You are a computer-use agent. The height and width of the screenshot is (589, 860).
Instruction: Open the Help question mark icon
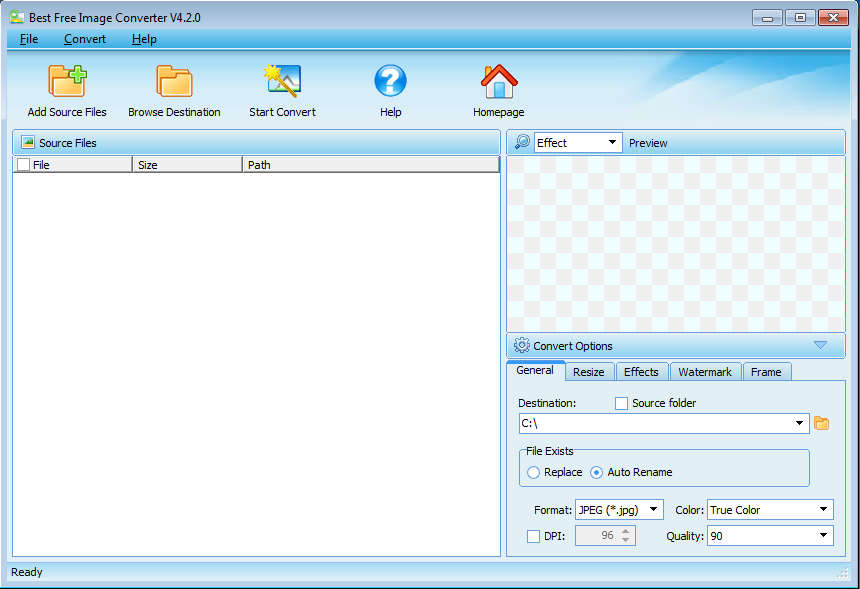(390, 81)
